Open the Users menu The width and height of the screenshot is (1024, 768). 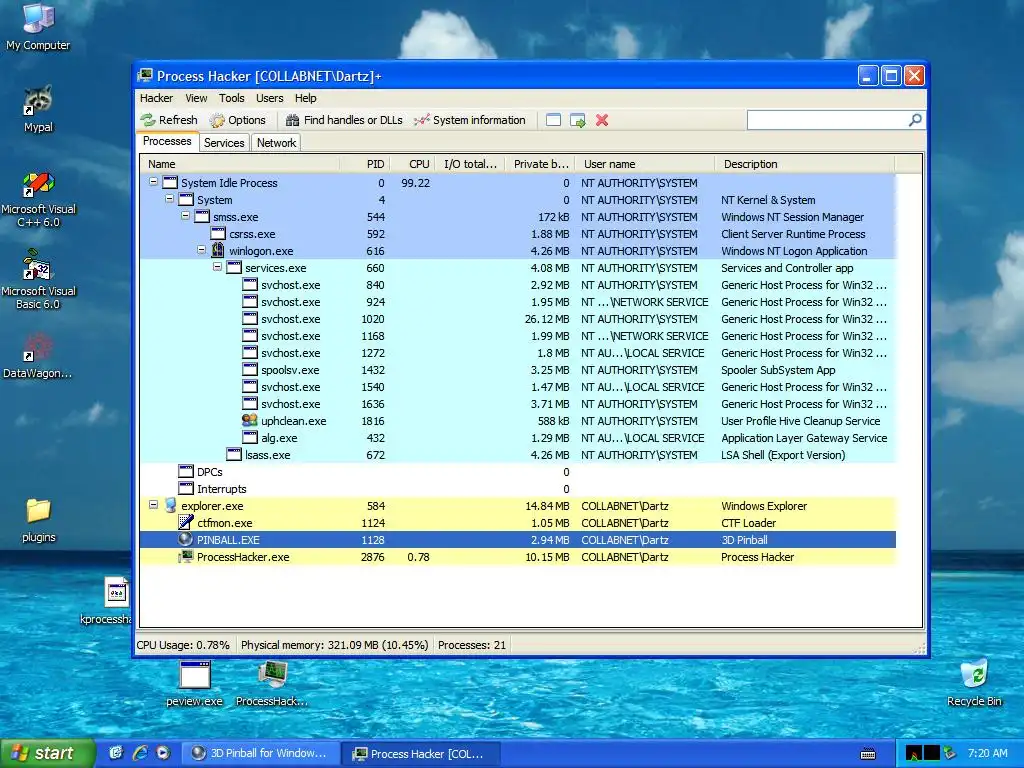pos(270,98)
